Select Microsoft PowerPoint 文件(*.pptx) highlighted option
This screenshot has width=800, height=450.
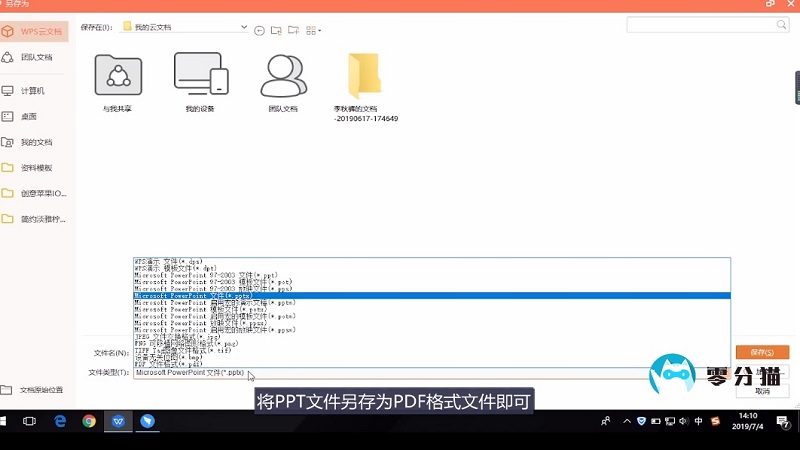click(432, 296)
